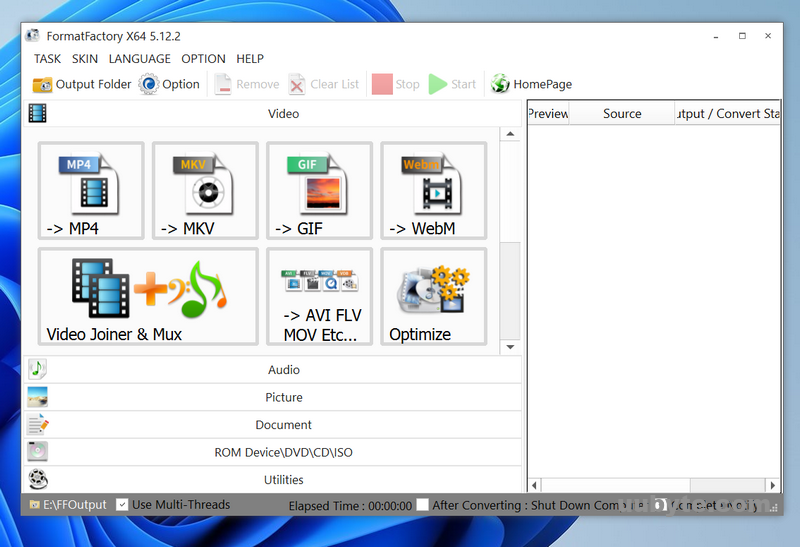Click Elapsed Time status text
800x547 pixels.
(x=350, y=506)
